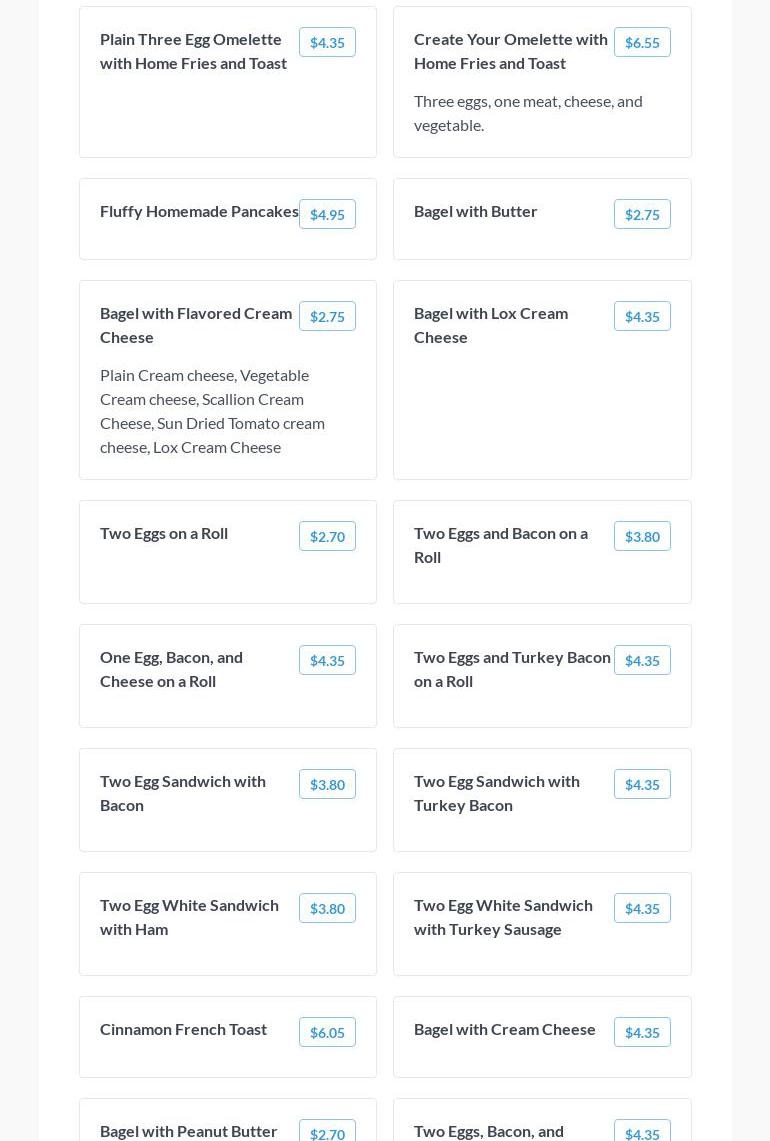Open Bagel with Flavored Cream Cheese item
This screenshot has height=1141, width=770.
(x=196, y=325)
